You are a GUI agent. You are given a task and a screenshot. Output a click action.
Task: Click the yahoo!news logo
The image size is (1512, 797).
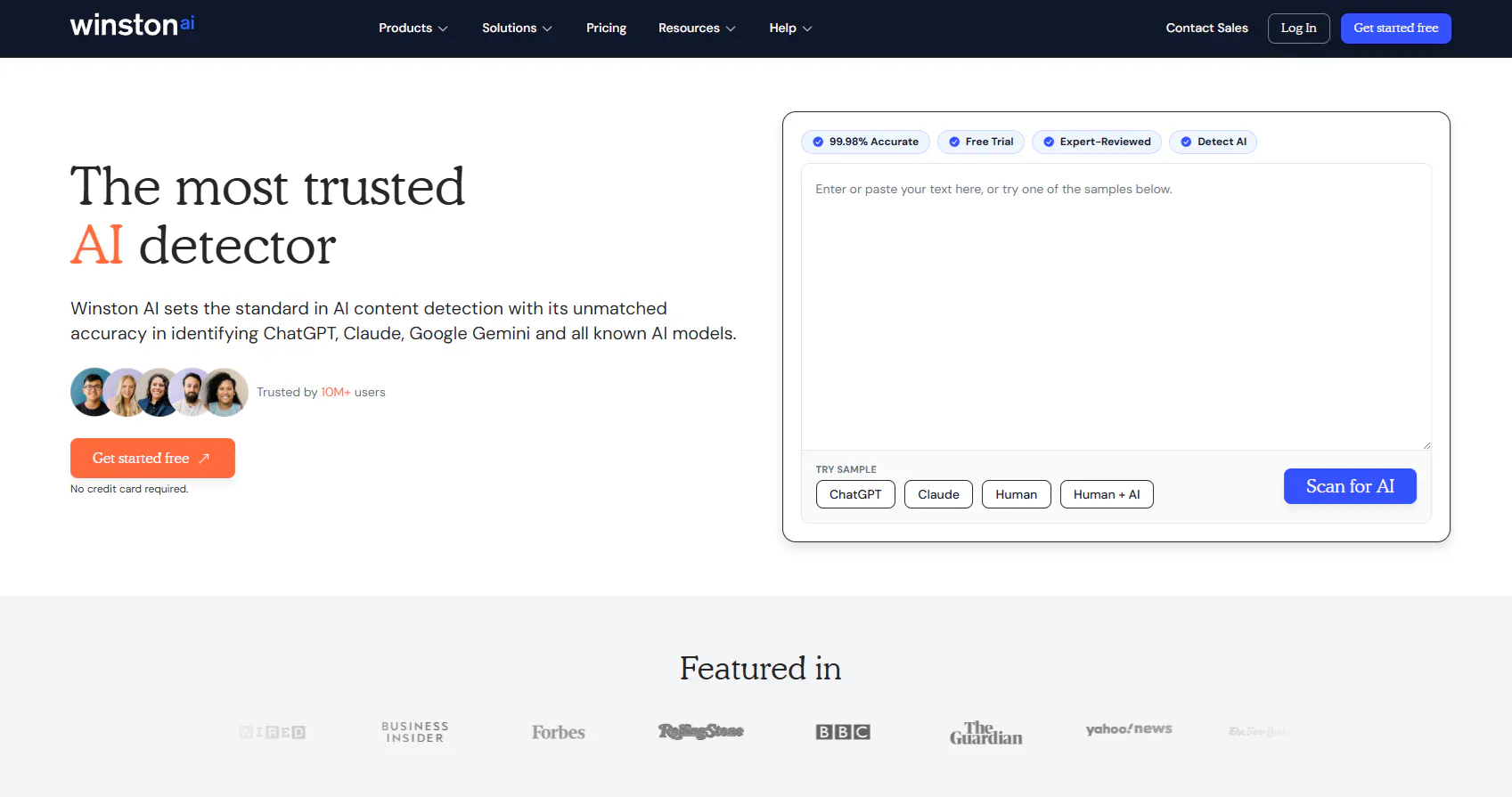1129,729
